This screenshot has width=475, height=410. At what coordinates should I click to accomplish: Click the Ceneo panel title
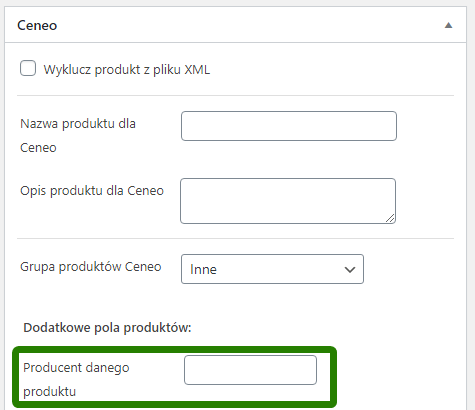click(37, 25)
